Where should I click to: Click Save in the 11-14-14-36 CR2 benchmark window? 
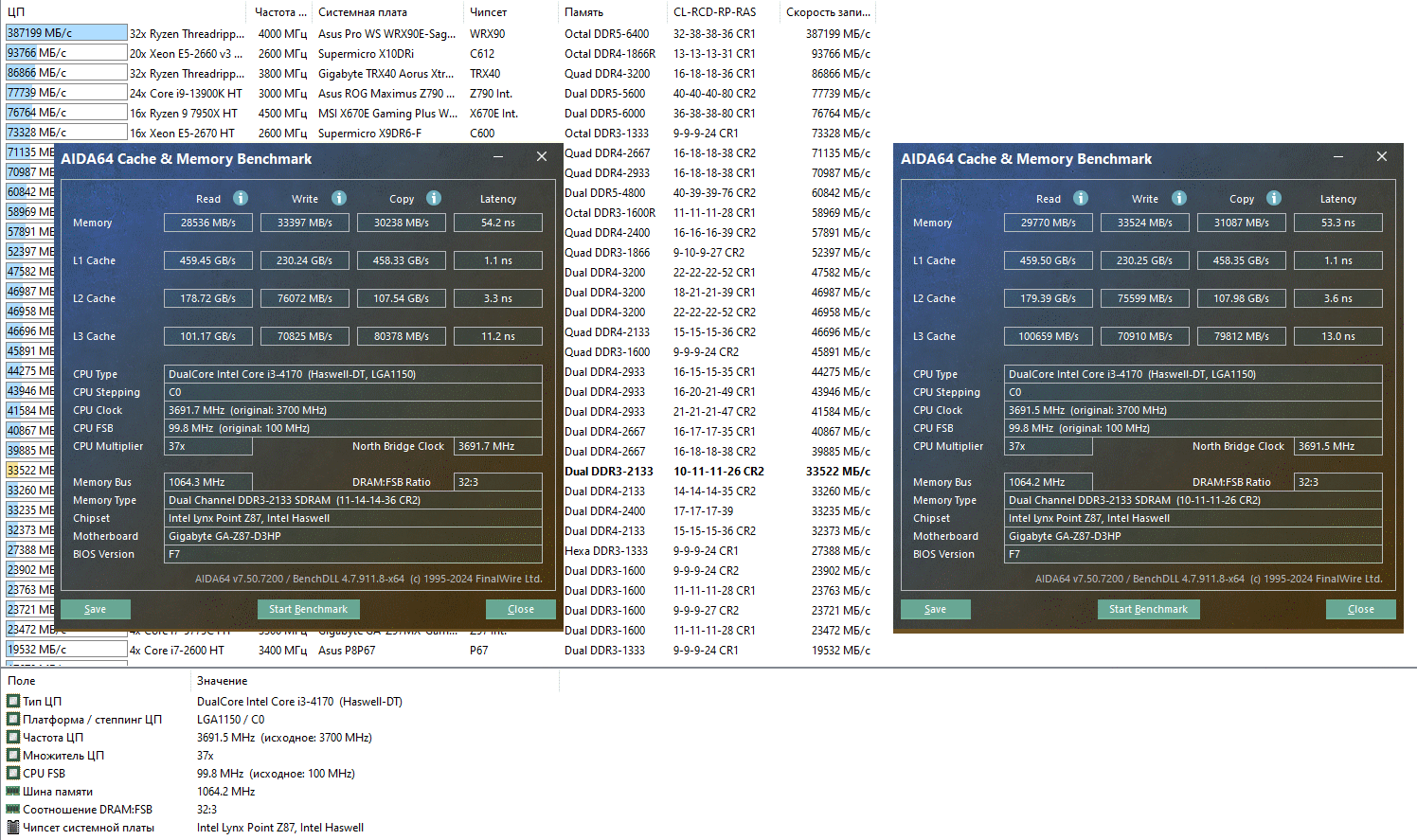pyautogui.click(x=96, y=609)
